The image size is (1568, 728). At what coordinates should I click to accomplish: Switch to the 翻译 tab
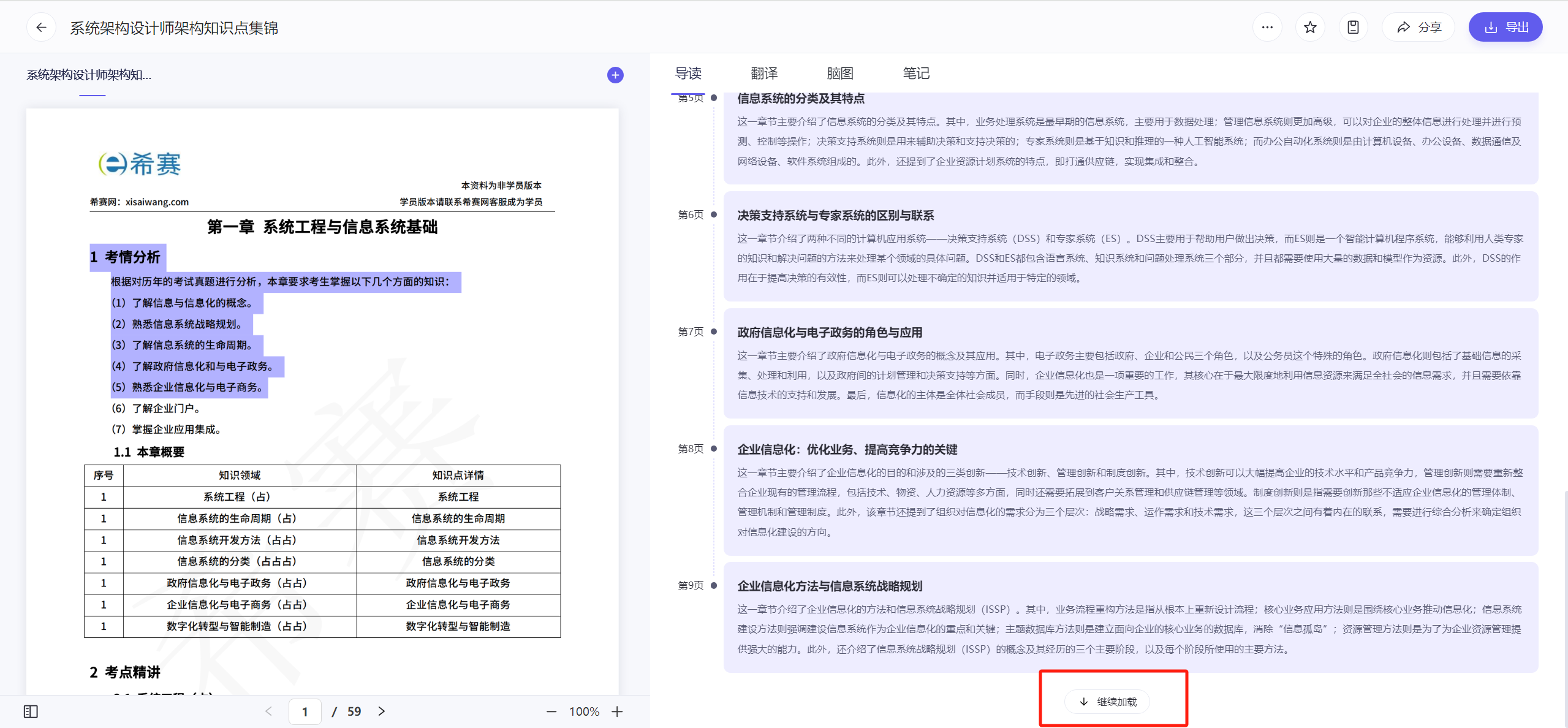(764, 74)
